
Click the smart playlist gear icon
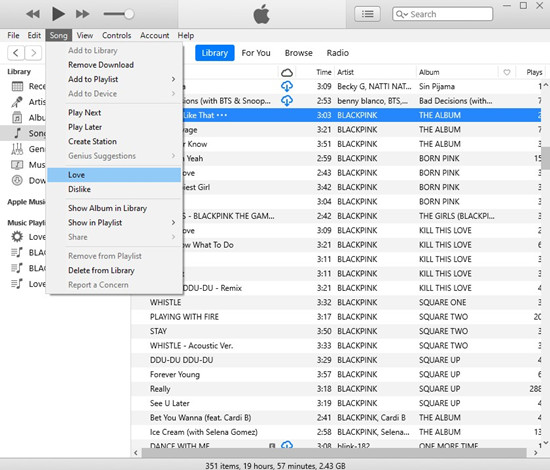(17, 237)
